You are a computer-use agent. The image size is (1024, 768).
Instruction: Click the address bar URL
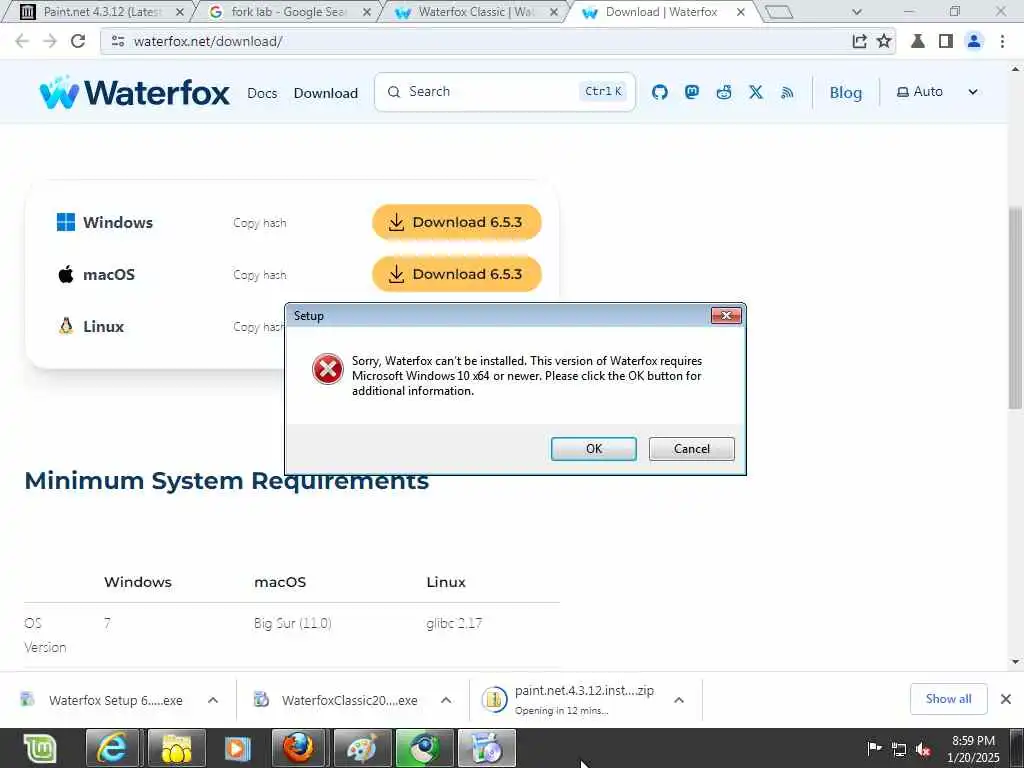[208, 41]
